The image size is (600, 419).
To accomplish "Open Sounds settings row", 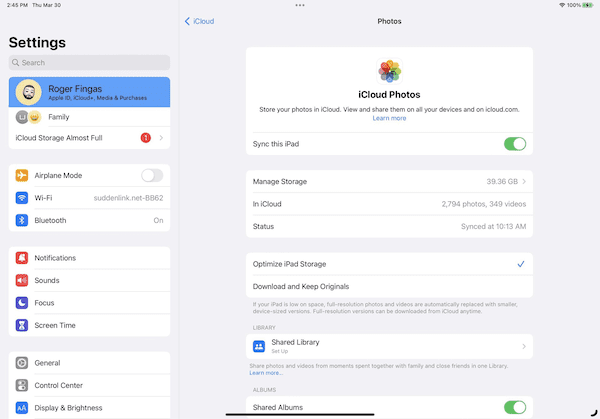I will [x=90, y=280].
